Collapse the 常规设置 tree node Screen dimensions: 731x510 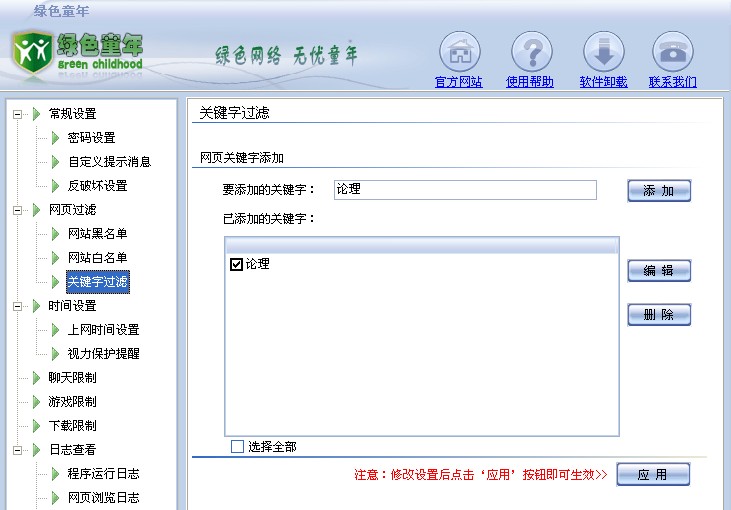17,114
